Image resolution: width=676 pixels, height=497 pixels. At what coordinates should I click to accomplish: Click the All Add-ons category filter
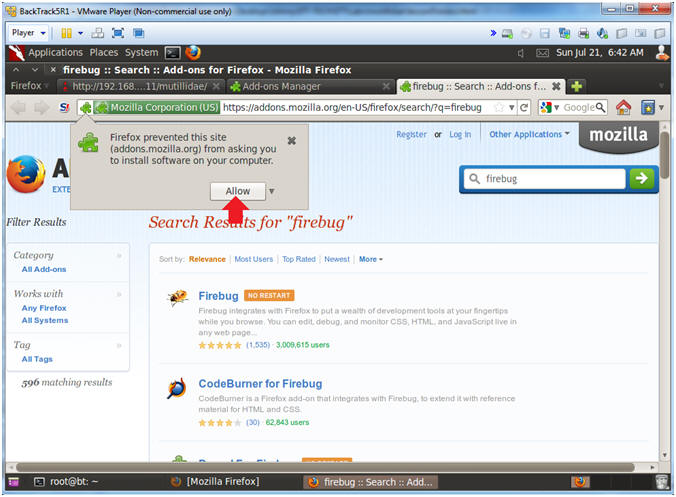pyautogui.click(x=44, y=269)
